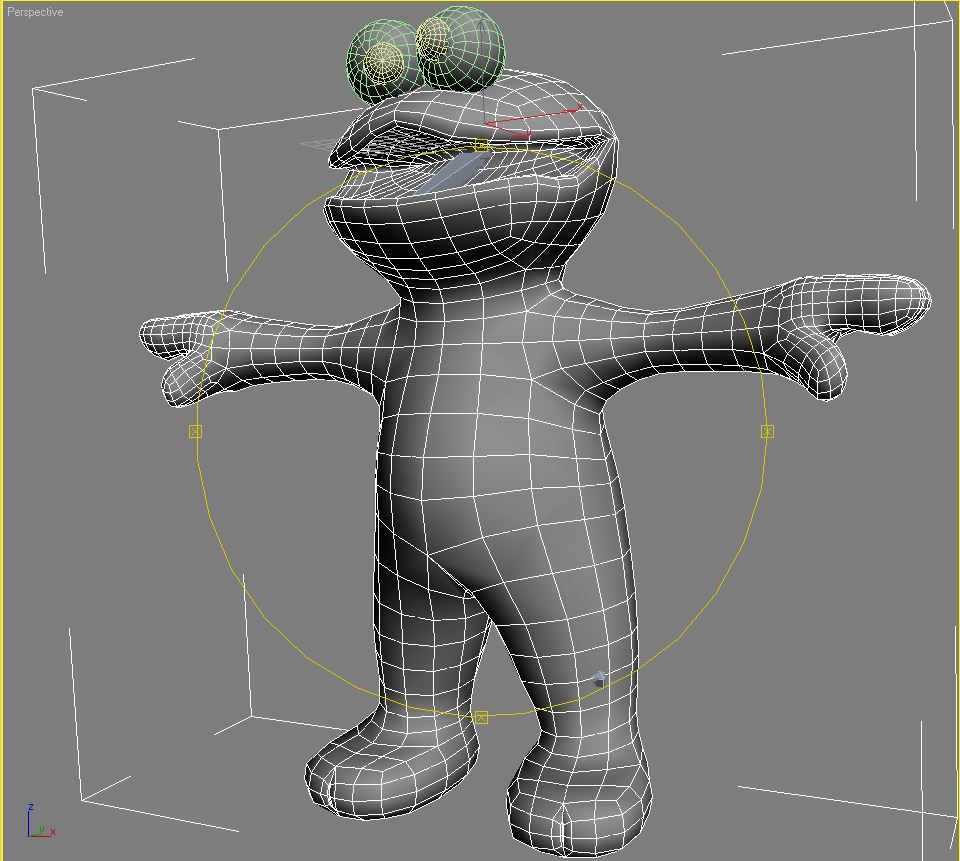Click the small gray helper object on the leg
This screenshot has width=960, height=861.
tap(600, 678)
